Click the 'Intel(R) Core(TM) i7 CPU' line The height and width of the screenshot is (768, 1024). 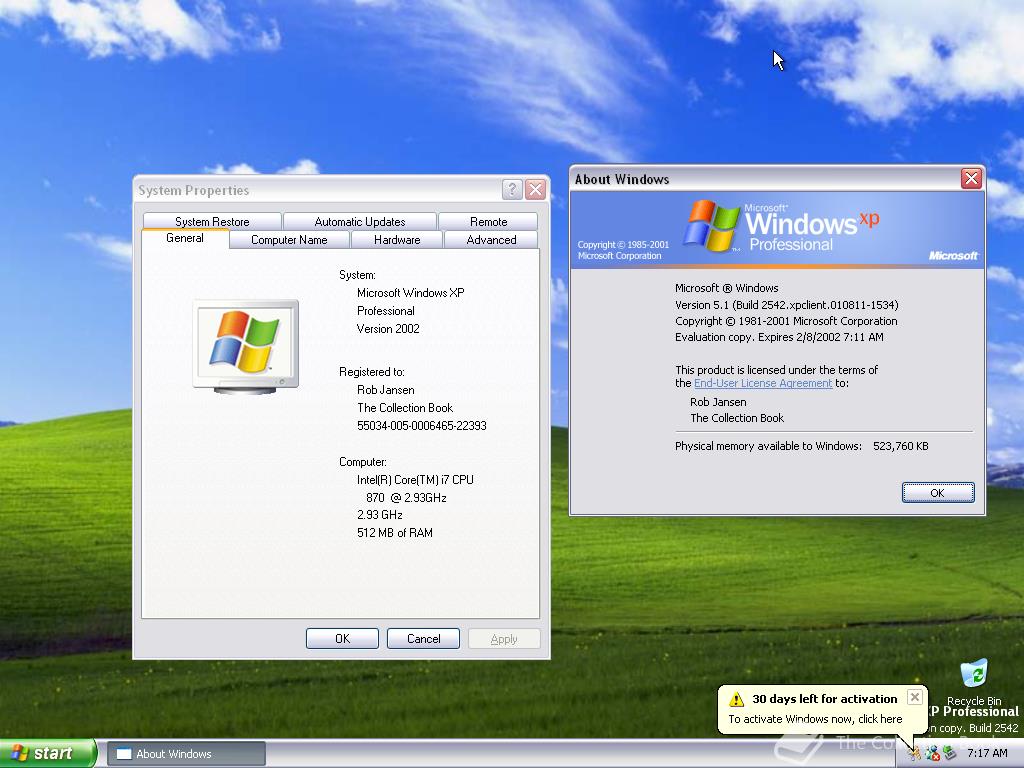[415, 479]
